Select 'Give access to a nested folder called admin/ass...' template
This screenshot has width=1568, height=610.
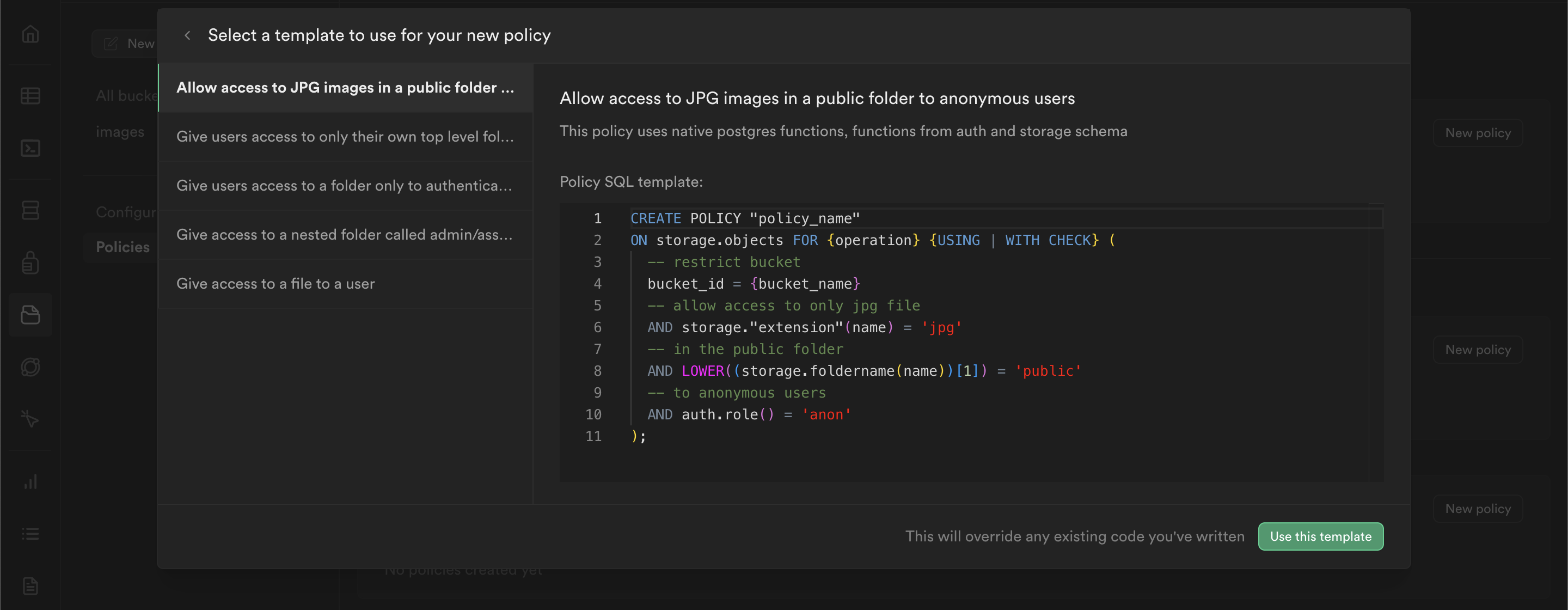pos(345,234)
